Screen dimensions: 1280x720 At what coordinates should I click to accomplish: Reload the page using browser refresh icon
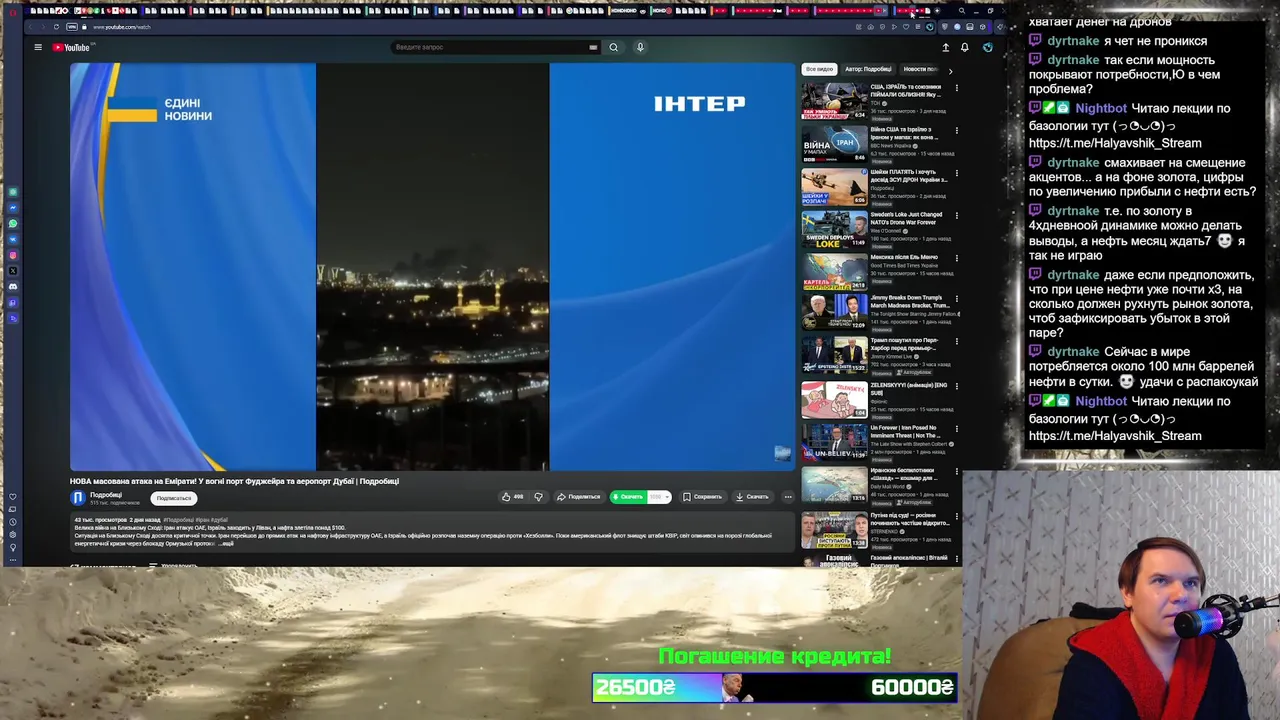(56, 27)
